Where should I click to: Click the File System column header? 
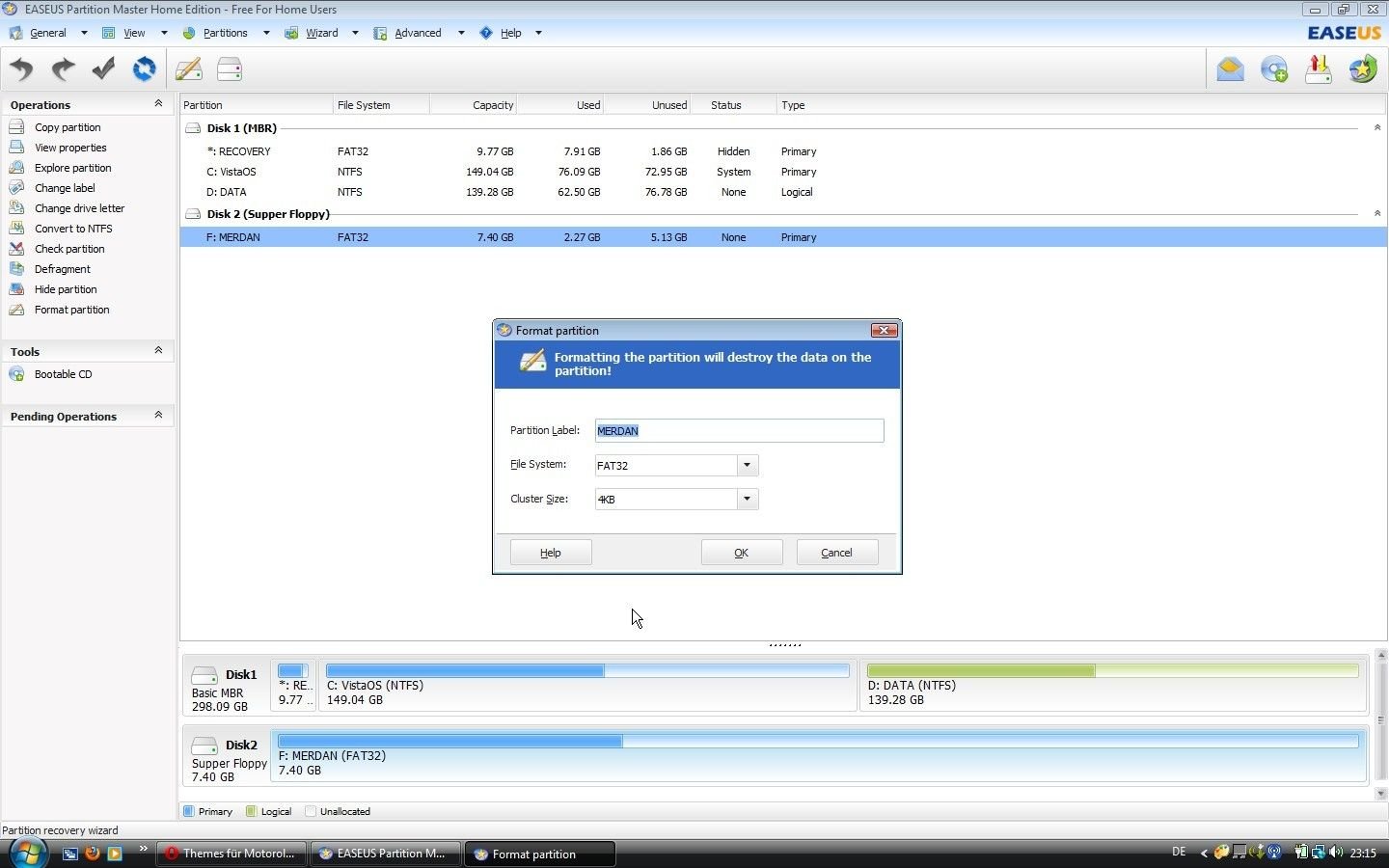point(381,105)
